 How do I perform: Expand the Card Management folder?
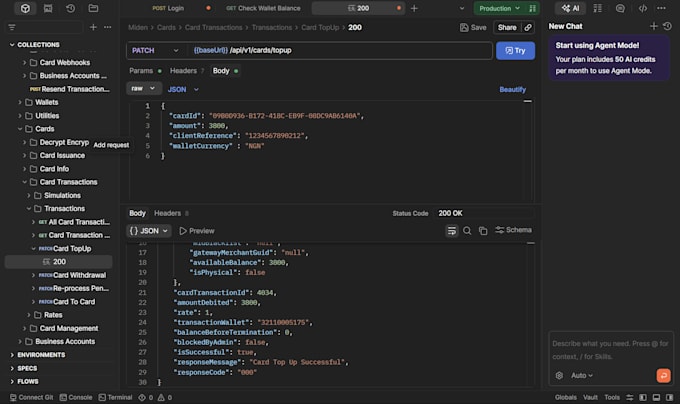coord(24,329)
